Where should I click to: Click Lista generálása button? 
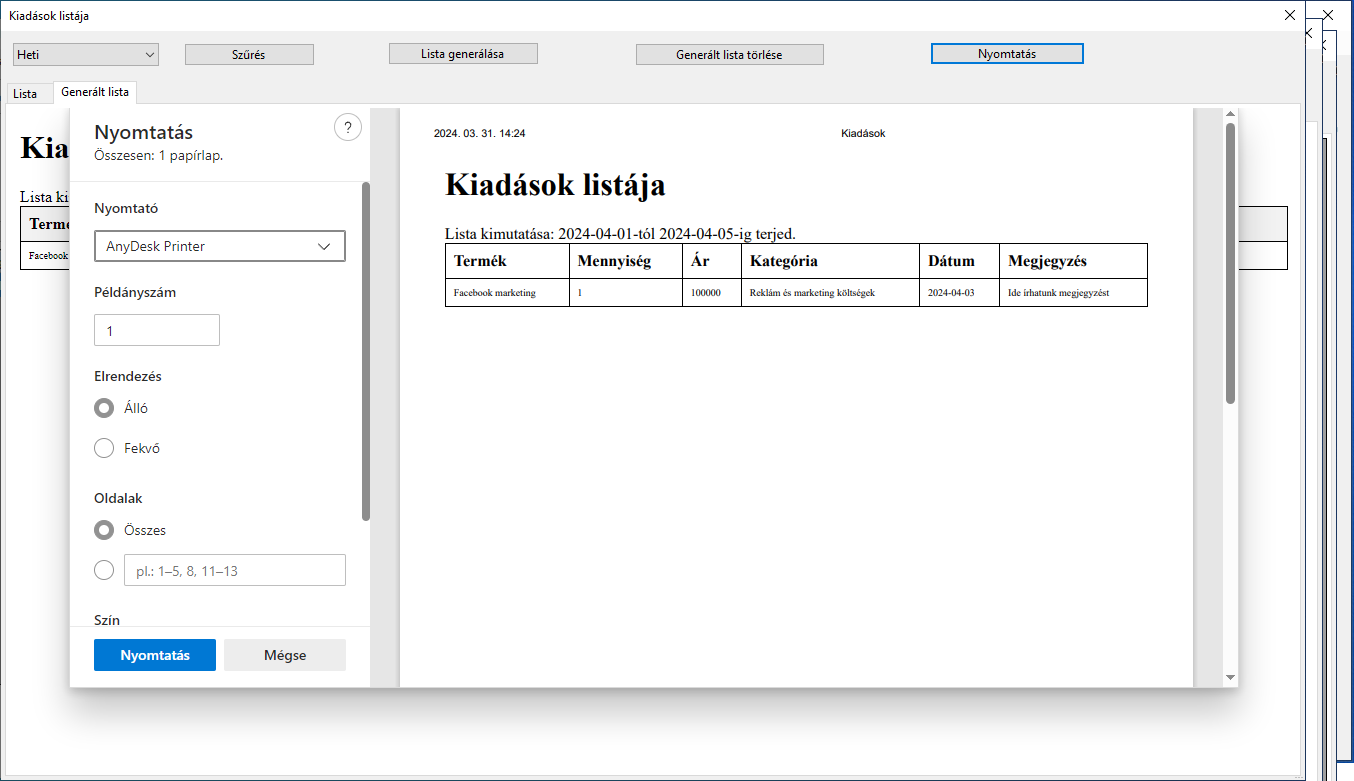[x=463, y=53]
